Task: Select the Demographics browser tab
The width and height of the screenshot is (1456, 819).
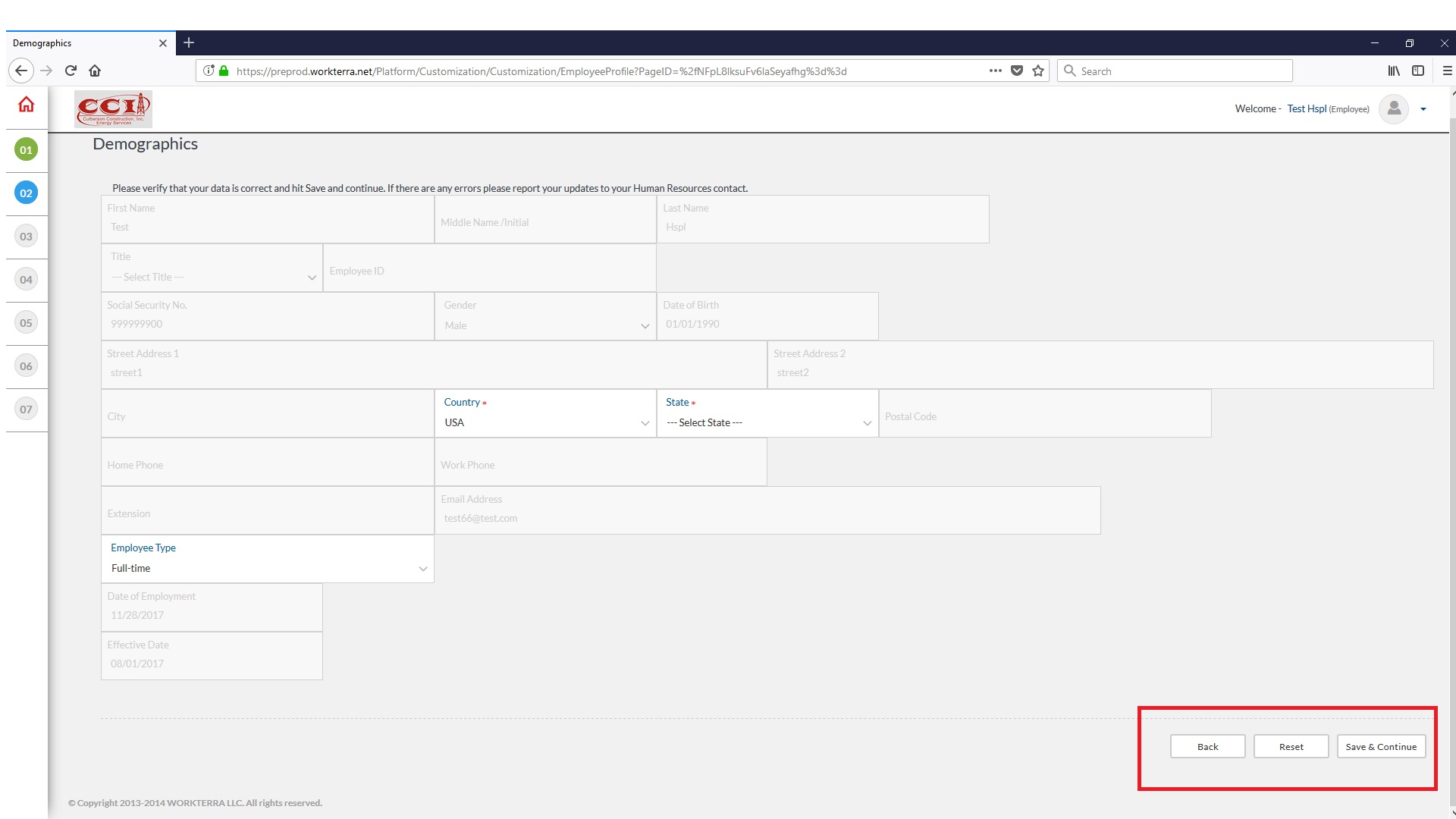Action: point(90,43)
